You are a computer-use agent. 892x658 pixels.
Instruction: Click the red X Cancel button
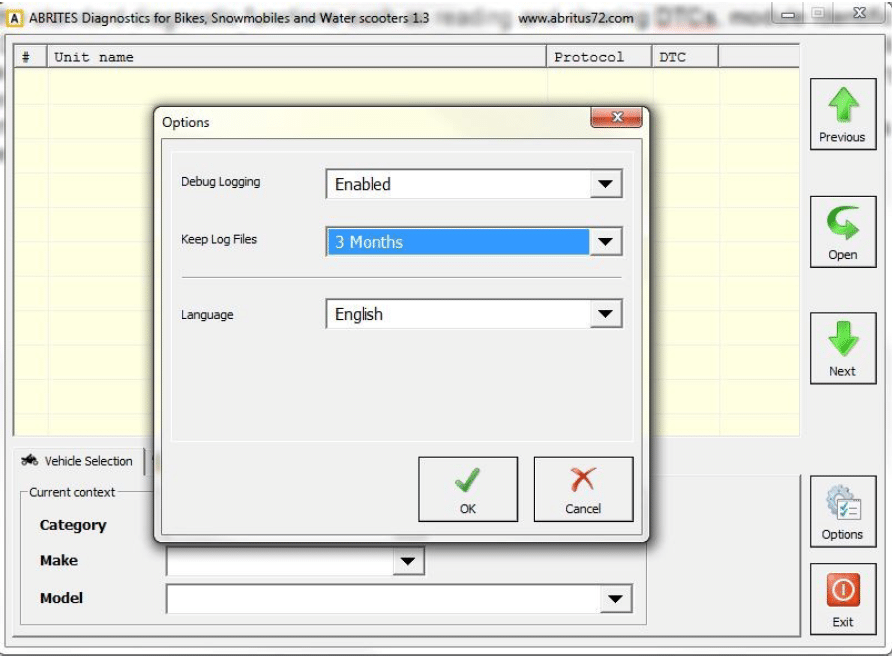[x=583, y=489]
